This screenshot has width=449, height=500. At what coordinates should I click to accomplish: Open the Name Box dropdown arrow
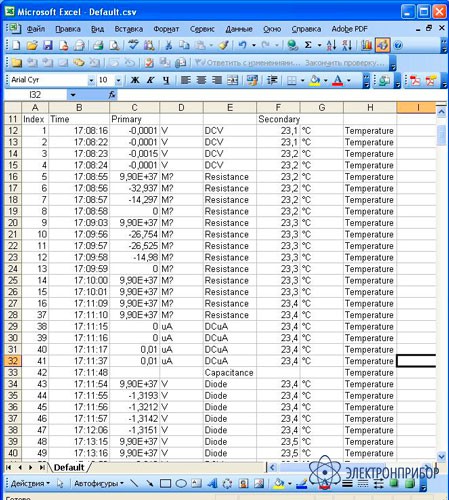[x=73, y=95]
